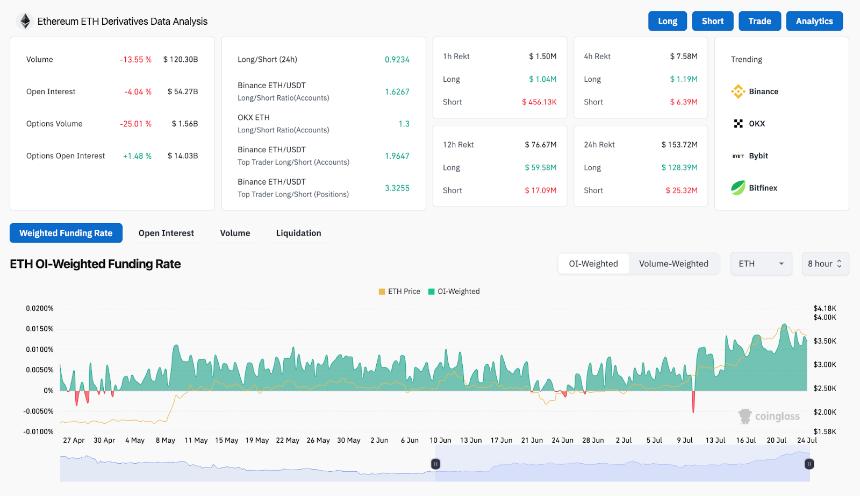Viewport: 860px width, 496px height.
Task: Click the right handle of the range slider
Action: [809, 463]
